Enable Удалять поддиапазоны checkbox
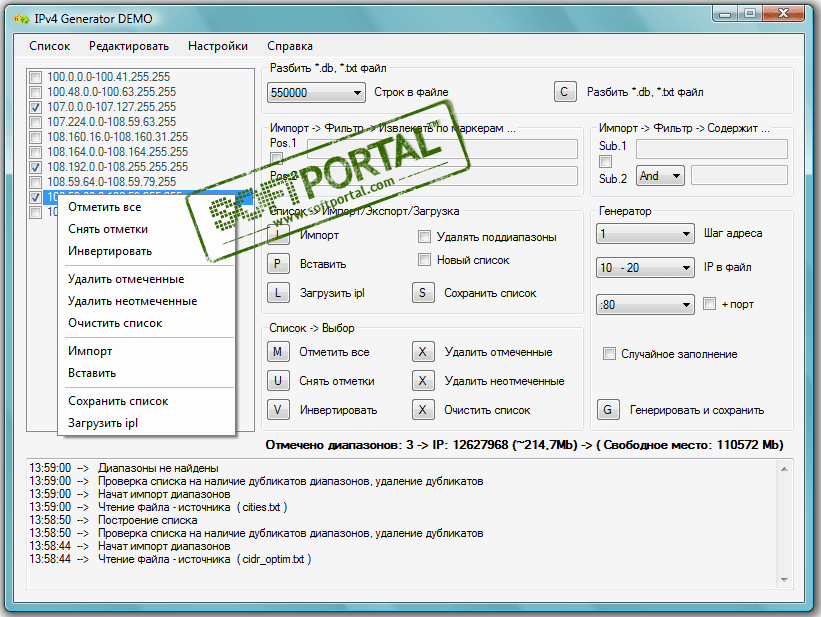This screenshot has height=617, width=821. (424, 237)
